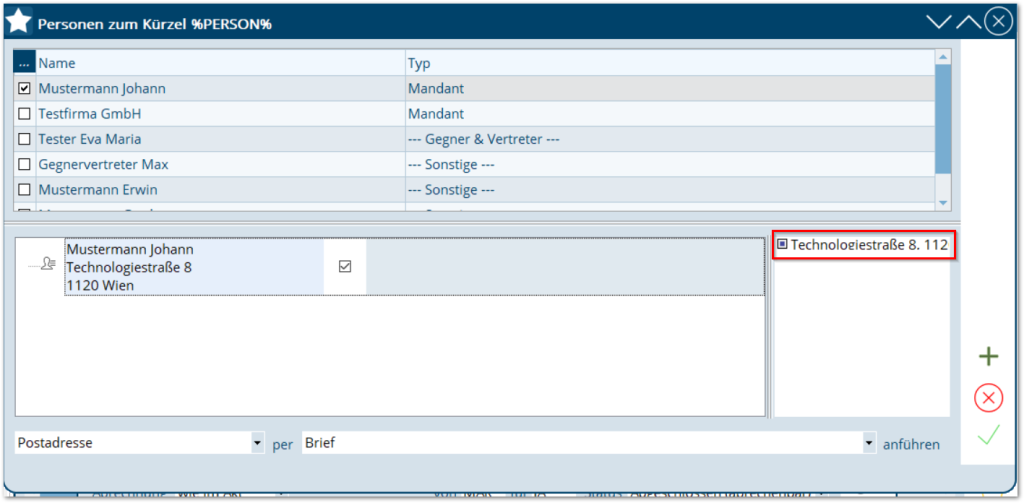Uncheck the Mustermann Johann checkbox
The width and height of the screenshot is (1024, 503).
(25, 89)
